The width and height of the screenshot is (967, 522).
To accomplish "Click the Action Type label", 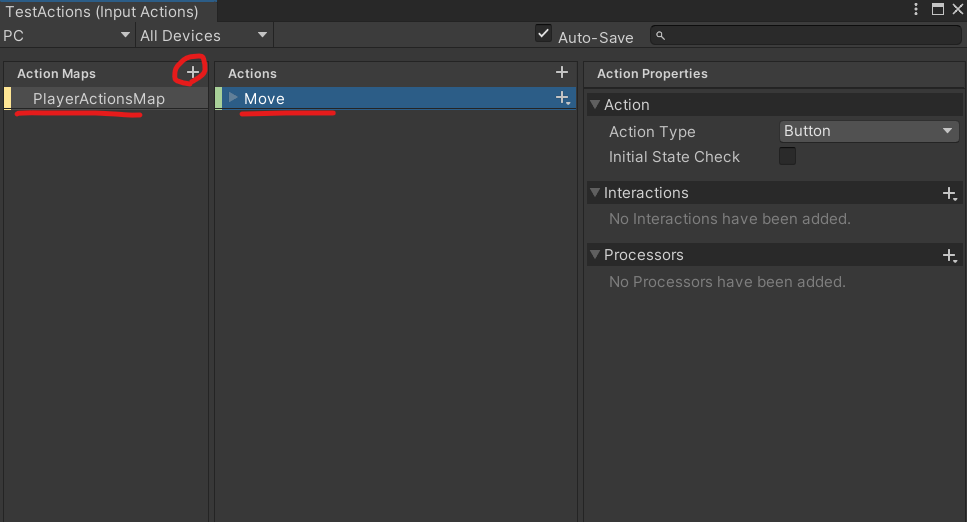I will (x=652, y=132).
